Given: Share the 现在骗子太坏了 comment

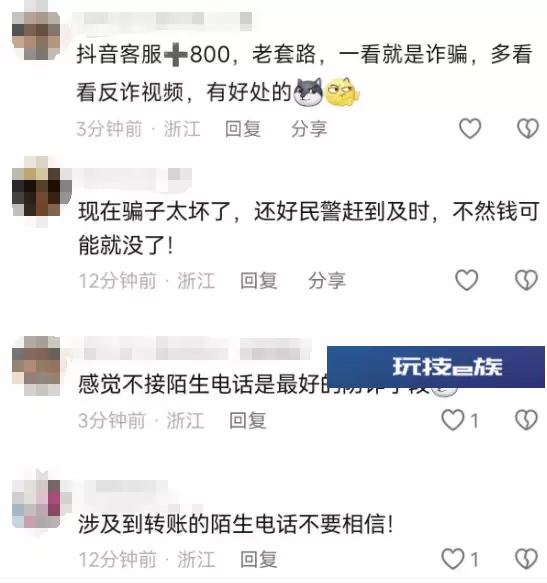Looking at the screenshot, I should tap(327, 281).
